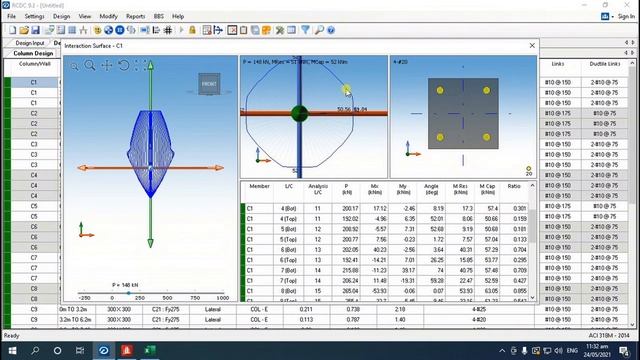
Task: Select results row with L/C 6 (Top)
Action: click(385, 260)
